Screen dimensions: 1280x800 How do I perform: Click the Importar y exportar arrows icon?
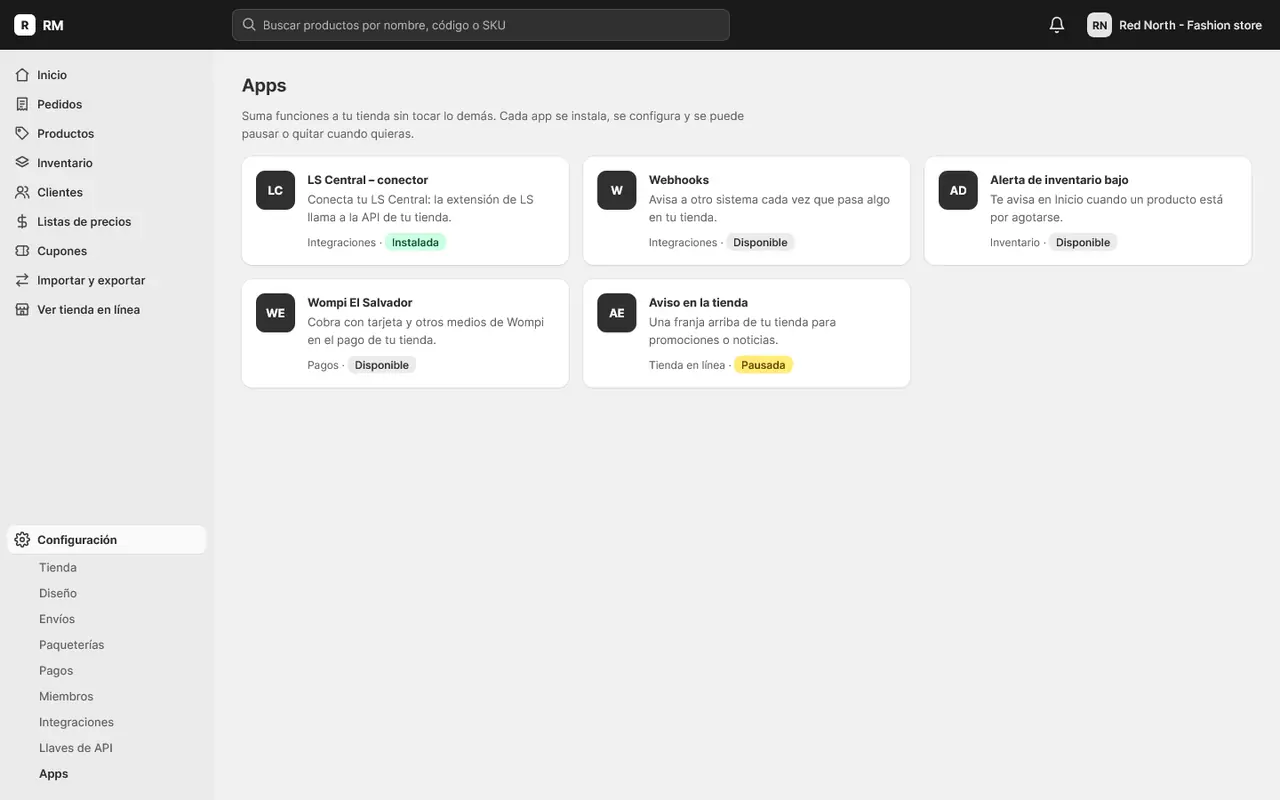[x=22, y=280]
